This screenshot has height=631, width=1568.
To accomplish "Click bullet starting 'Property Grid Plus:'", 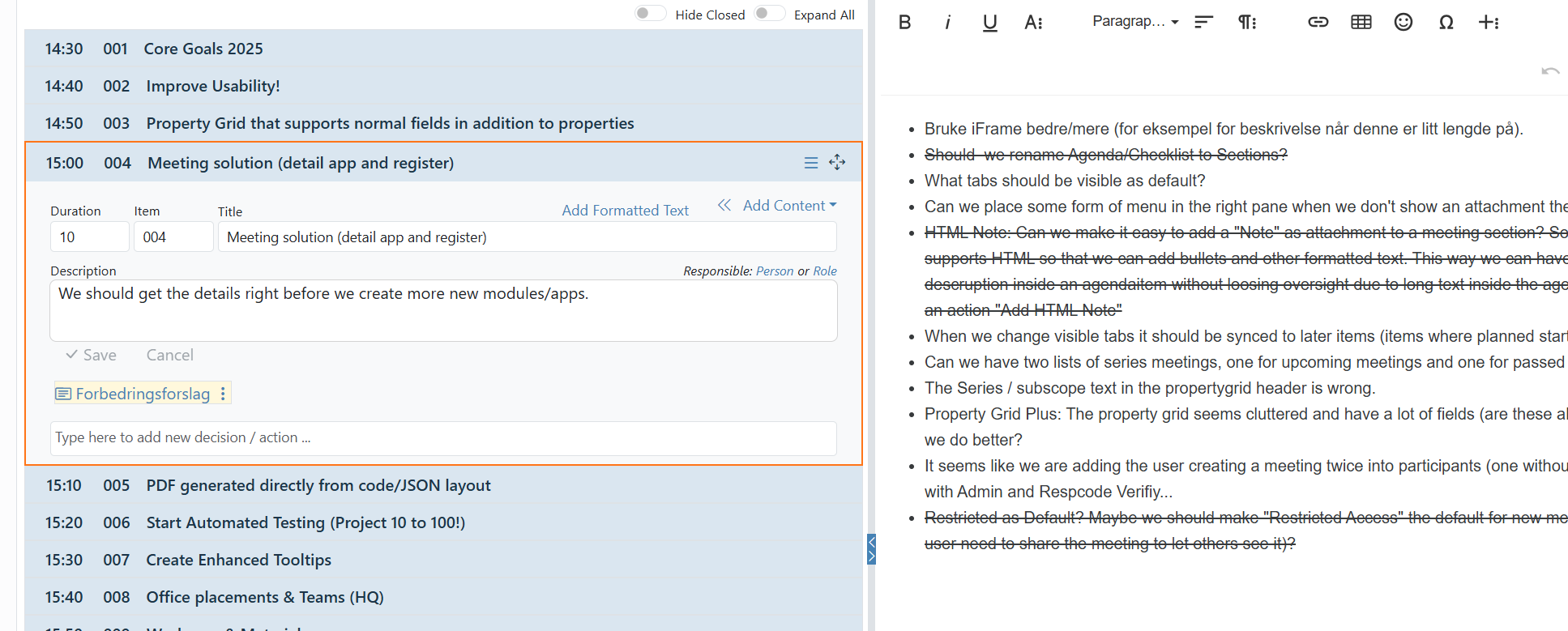I will [1246, 427].
